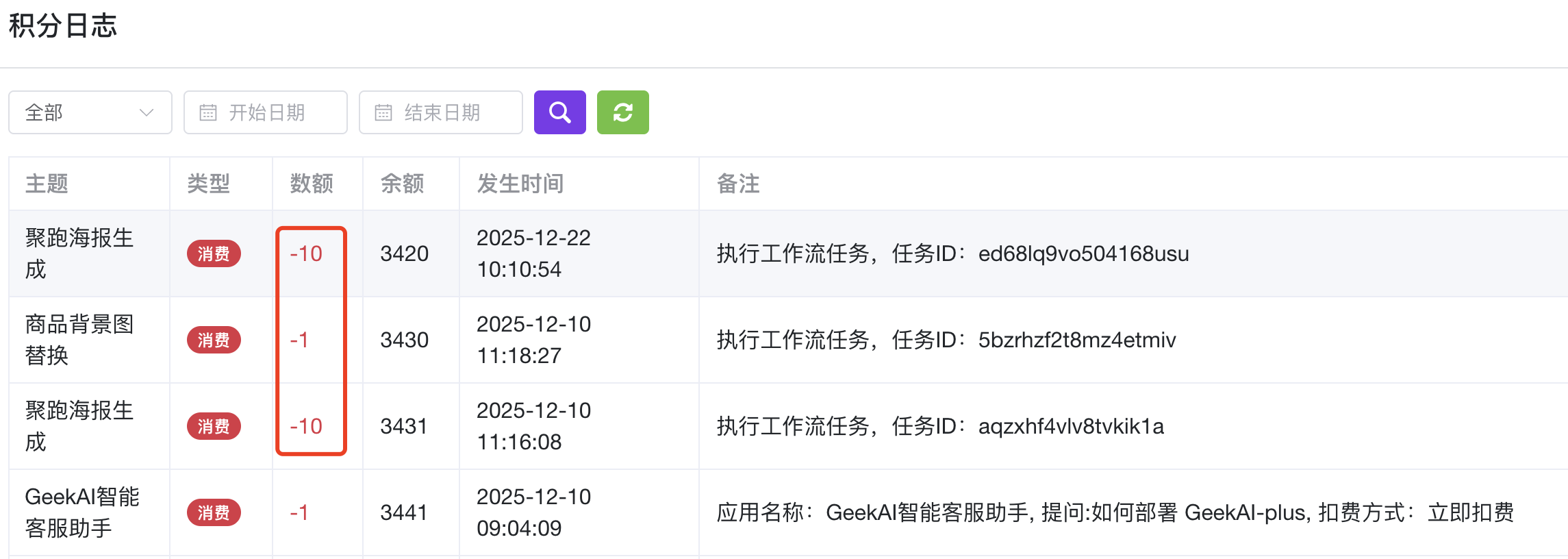Click the purple search icon button
This screenshot has height=559, width=1568.
click(x=559, y=112)
